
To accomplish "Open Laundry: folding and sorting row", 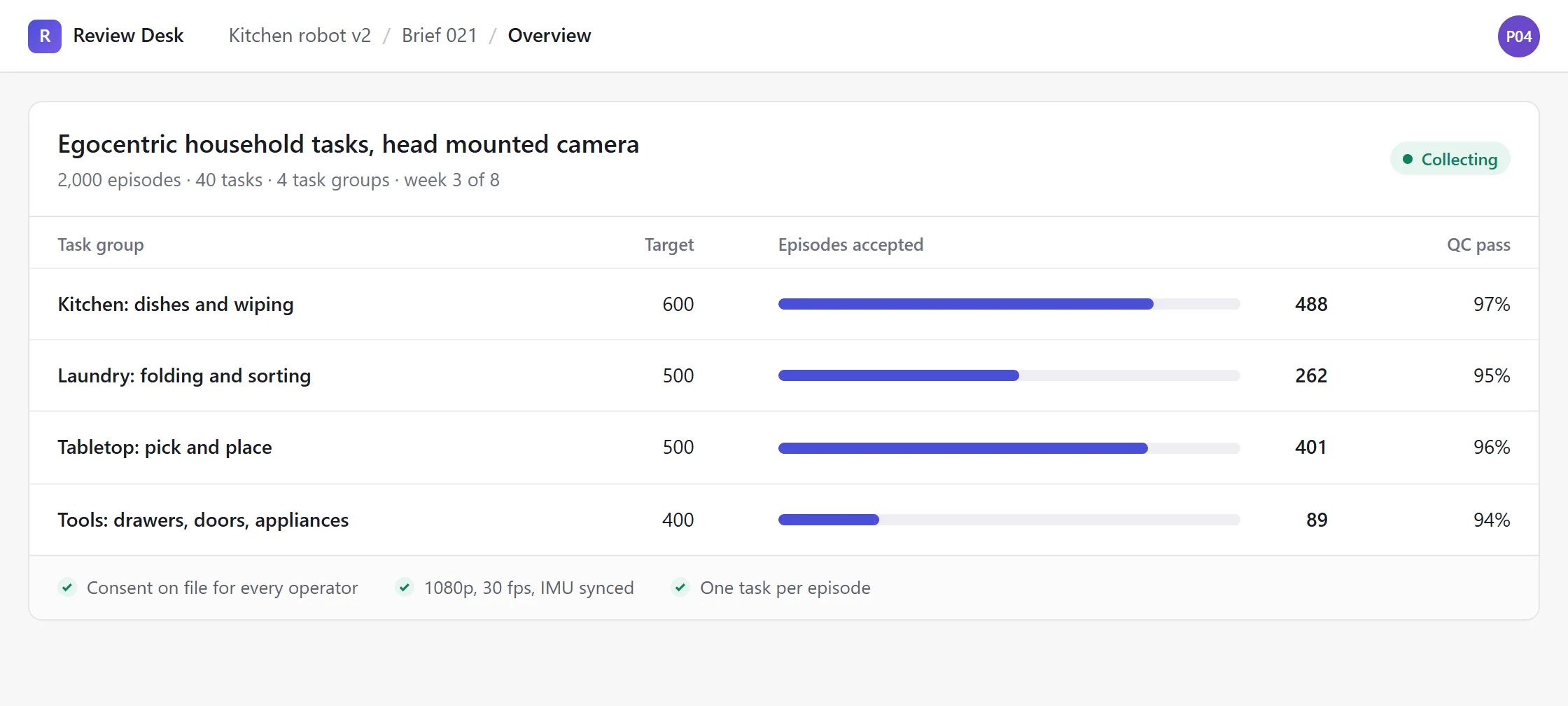I will pyautogui.click(x=784, y=375).
